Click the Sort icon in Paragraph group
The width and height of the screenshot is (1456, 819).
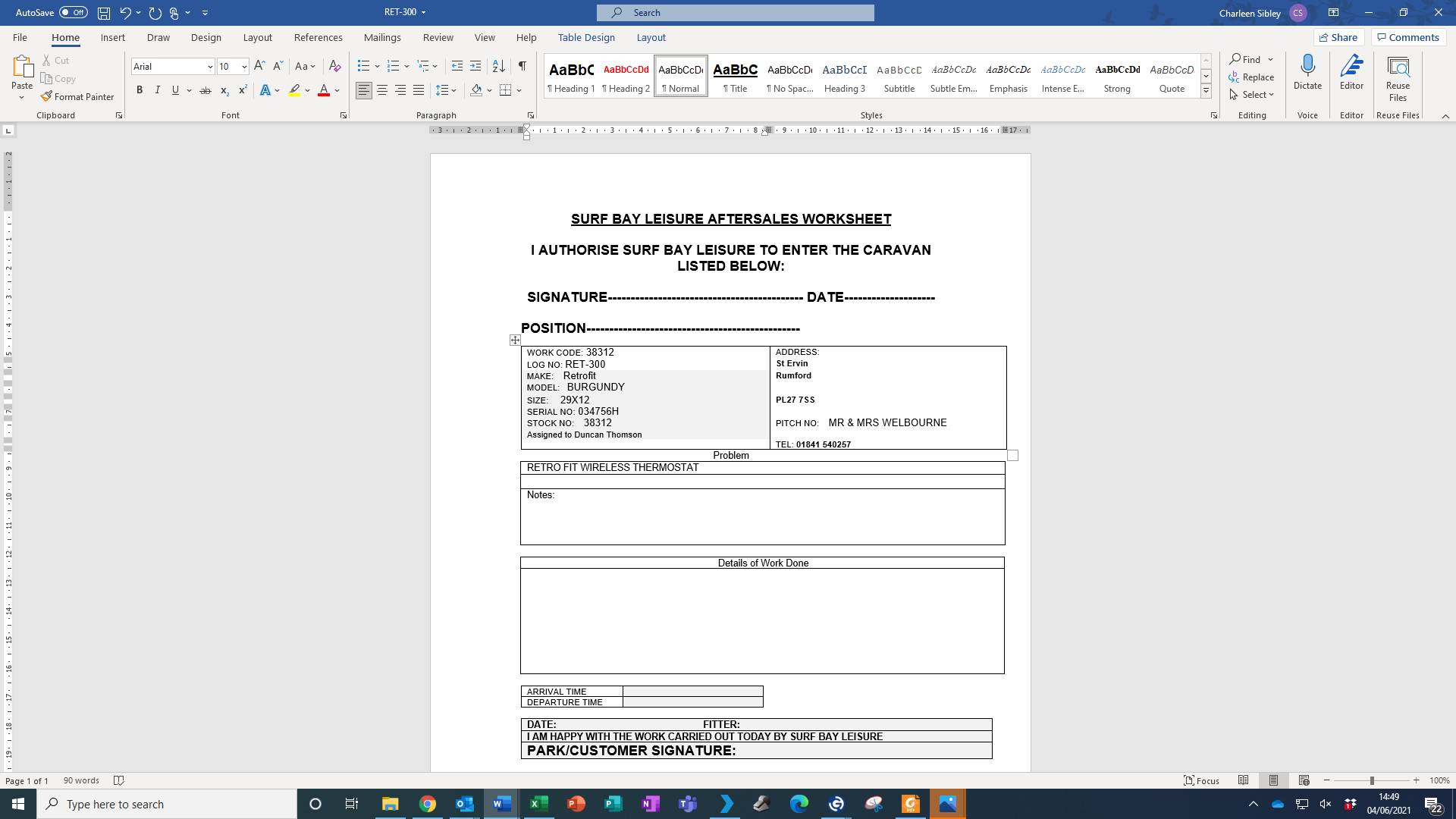pos(498,66)
